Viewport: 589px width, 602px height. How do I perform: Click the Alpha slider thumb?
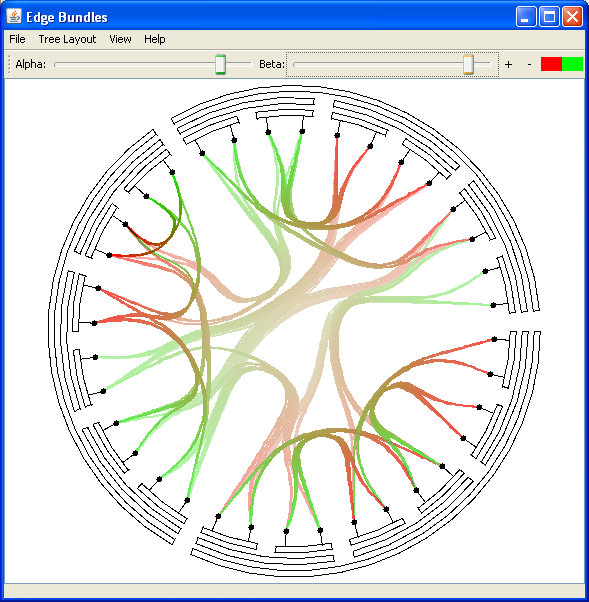tap(220, 64)
